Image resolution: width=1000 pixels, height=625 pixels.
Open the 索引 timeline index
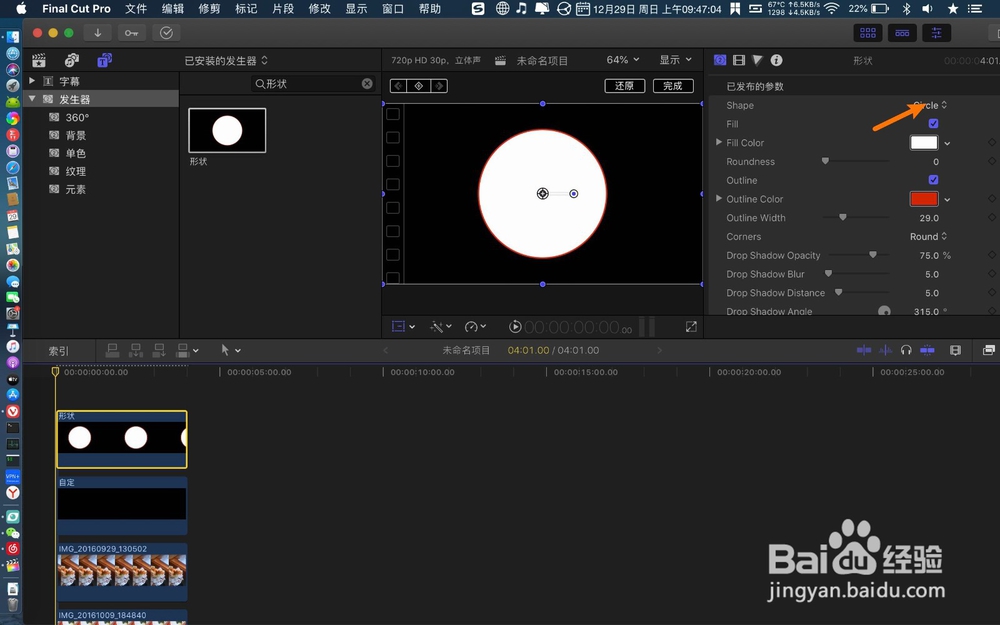[59, 351]
